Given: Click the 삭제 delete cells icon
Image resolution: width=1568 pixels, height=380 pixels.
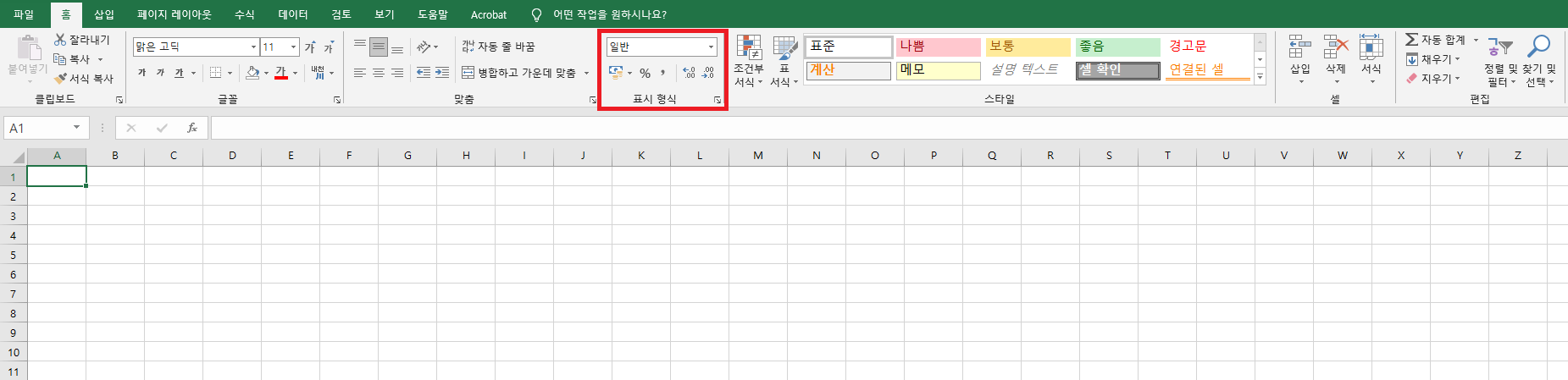Looking at the screenshot, I should tap(1336, 47).
